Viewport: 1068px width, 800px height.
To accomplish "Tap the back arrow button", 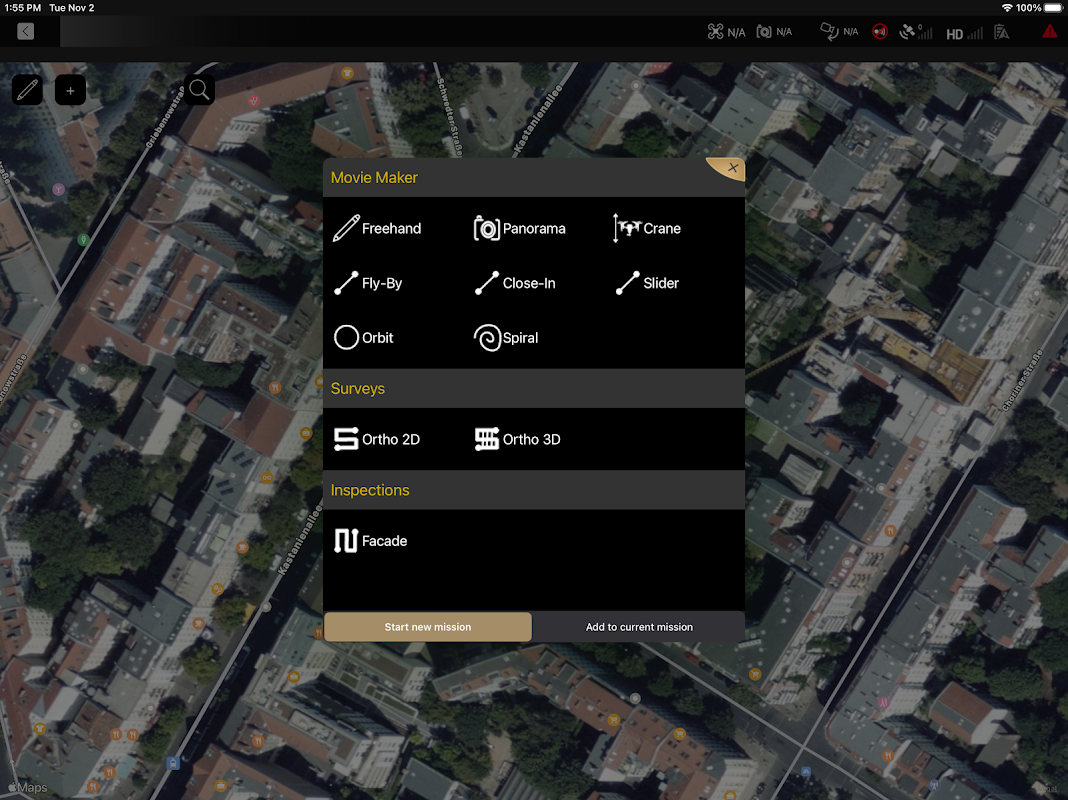I will (x=26, y=31).
